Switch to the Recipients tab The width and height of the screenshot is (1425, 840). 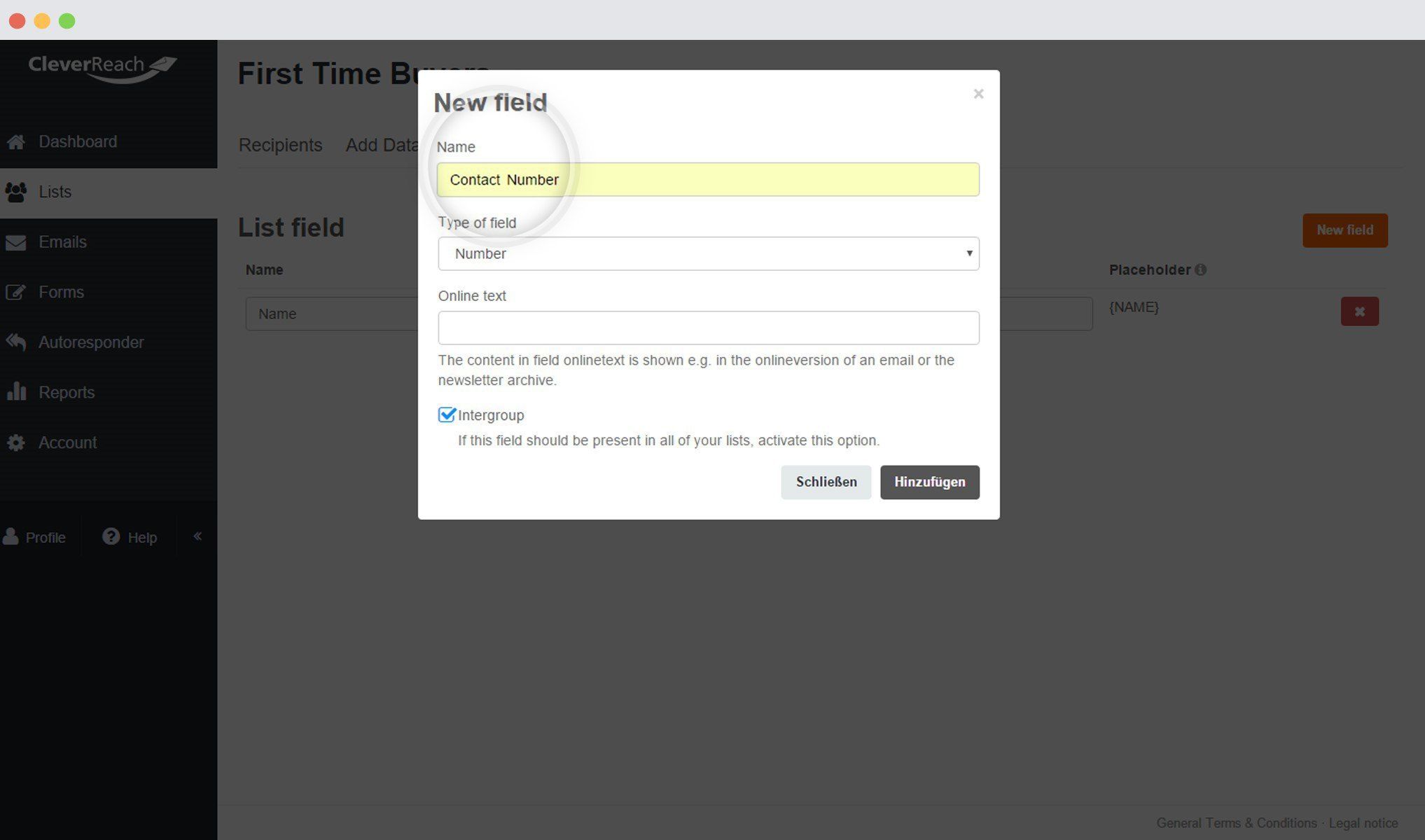[280, 145]
